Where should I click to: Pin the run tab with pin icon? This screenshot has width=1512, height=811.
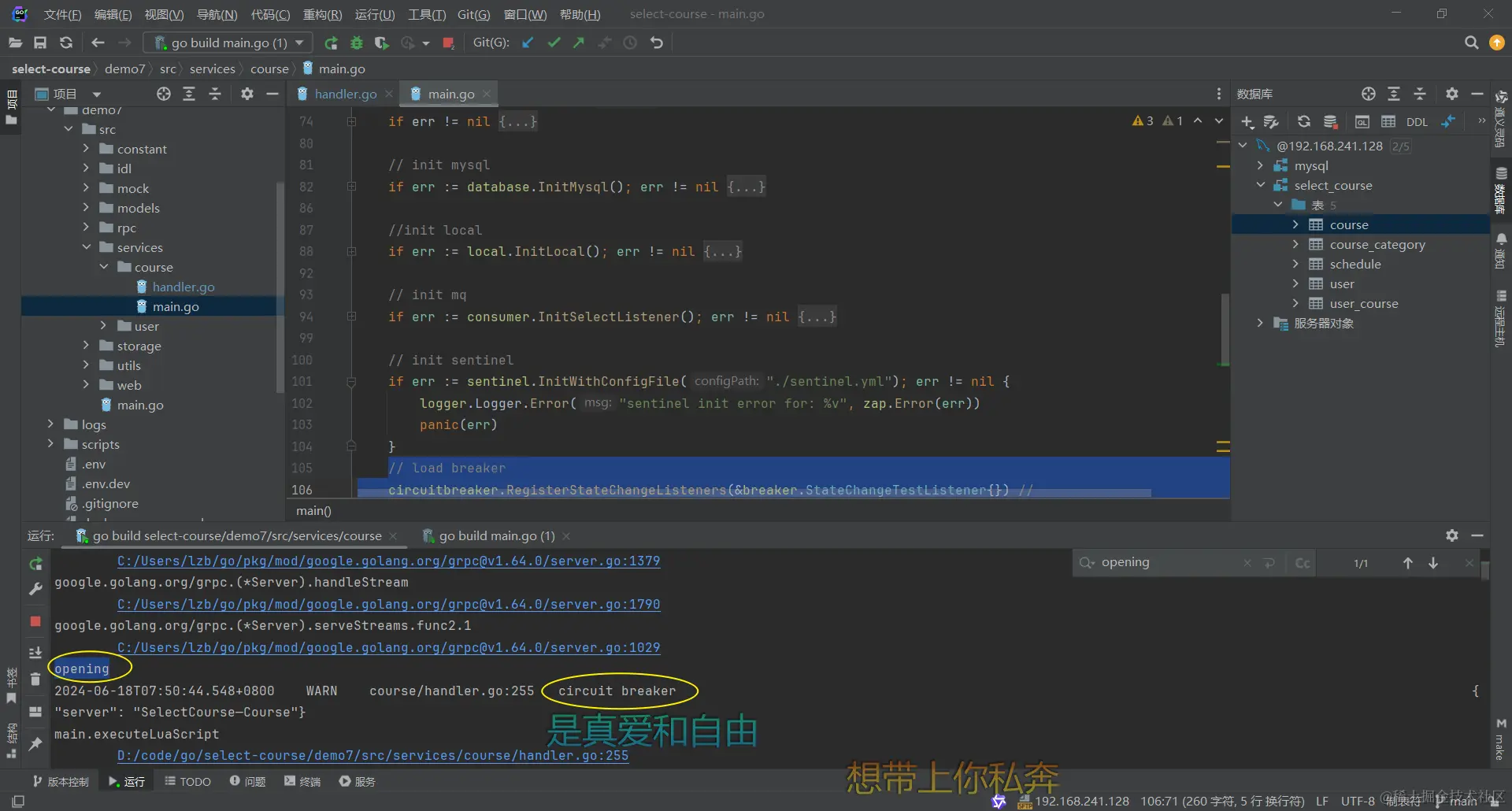click(35, 743)
